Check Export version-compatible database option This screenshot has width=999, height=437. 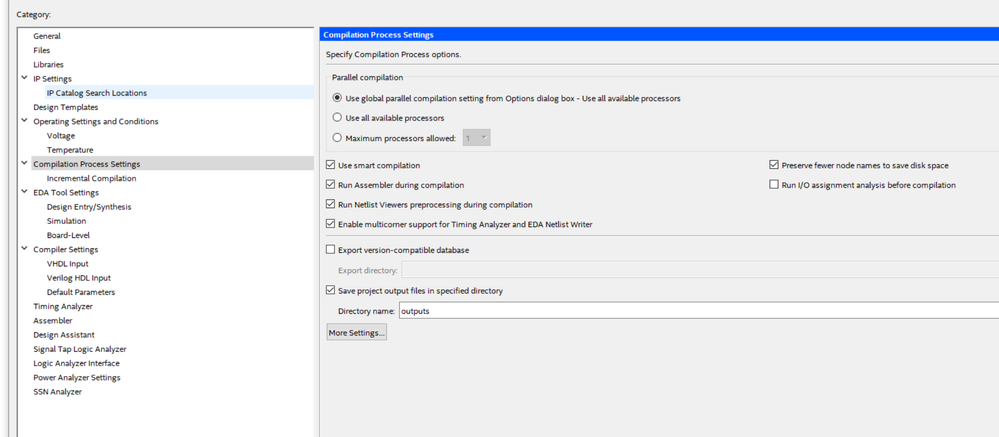pyautogui.click(x=331, y=250)
